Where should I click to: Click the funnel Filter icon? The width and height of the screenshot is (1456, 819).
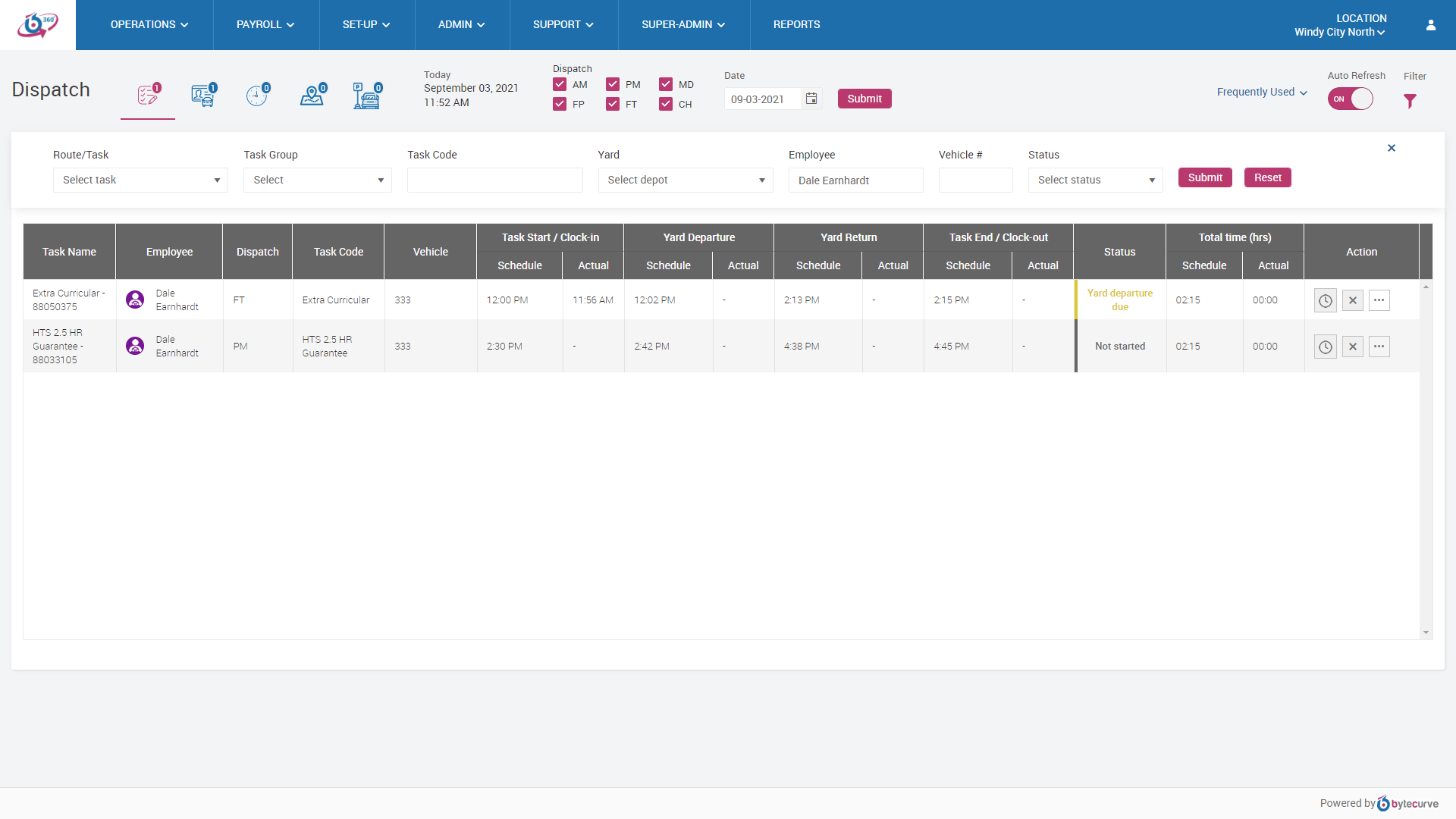(1410, 101)
